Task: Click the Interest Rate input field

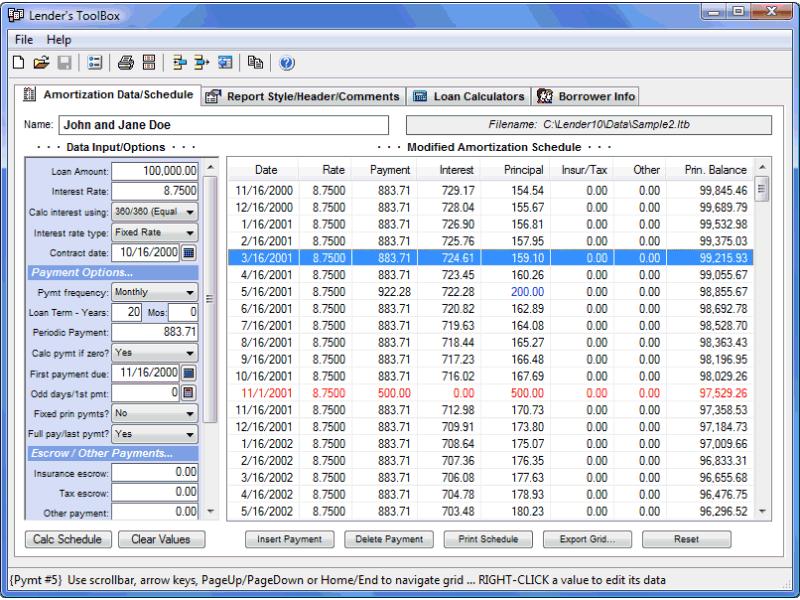Action: click(x=155, y=191)
